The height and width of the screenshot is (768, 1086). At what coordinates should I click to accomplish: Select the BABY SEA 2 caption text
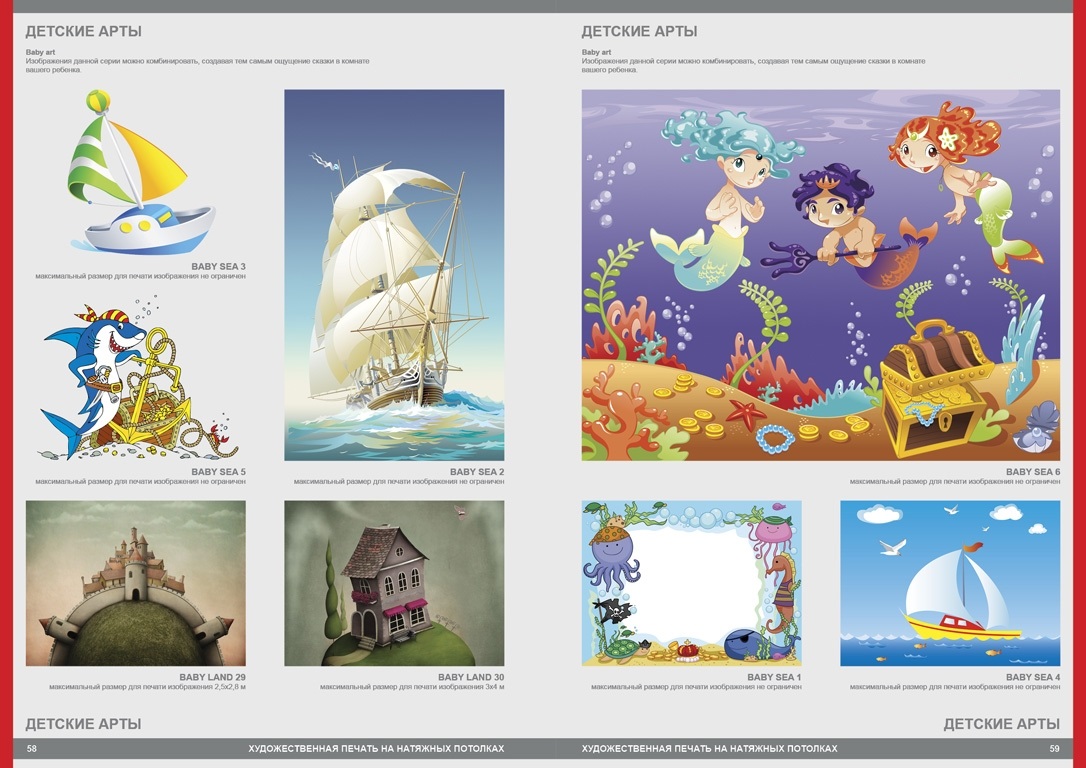pyautogui.click(x=476, y=472)
